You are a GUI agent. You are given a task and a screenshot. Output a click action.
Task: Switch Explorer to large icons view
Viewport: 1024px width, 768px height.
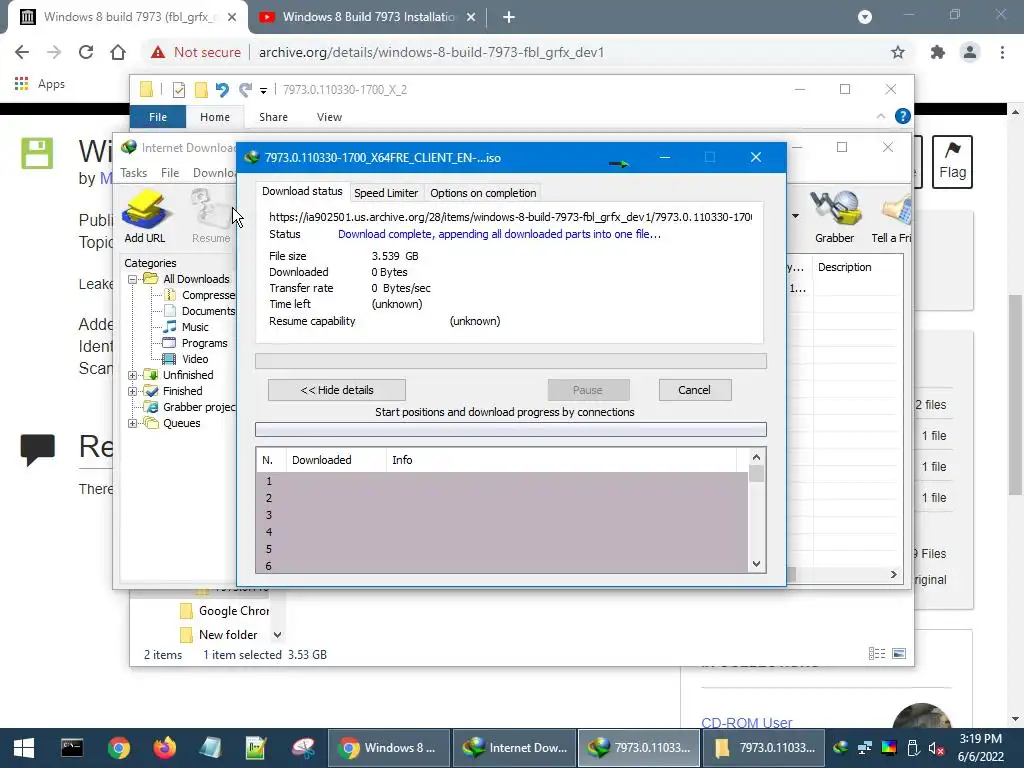click(x=899, y=654)
